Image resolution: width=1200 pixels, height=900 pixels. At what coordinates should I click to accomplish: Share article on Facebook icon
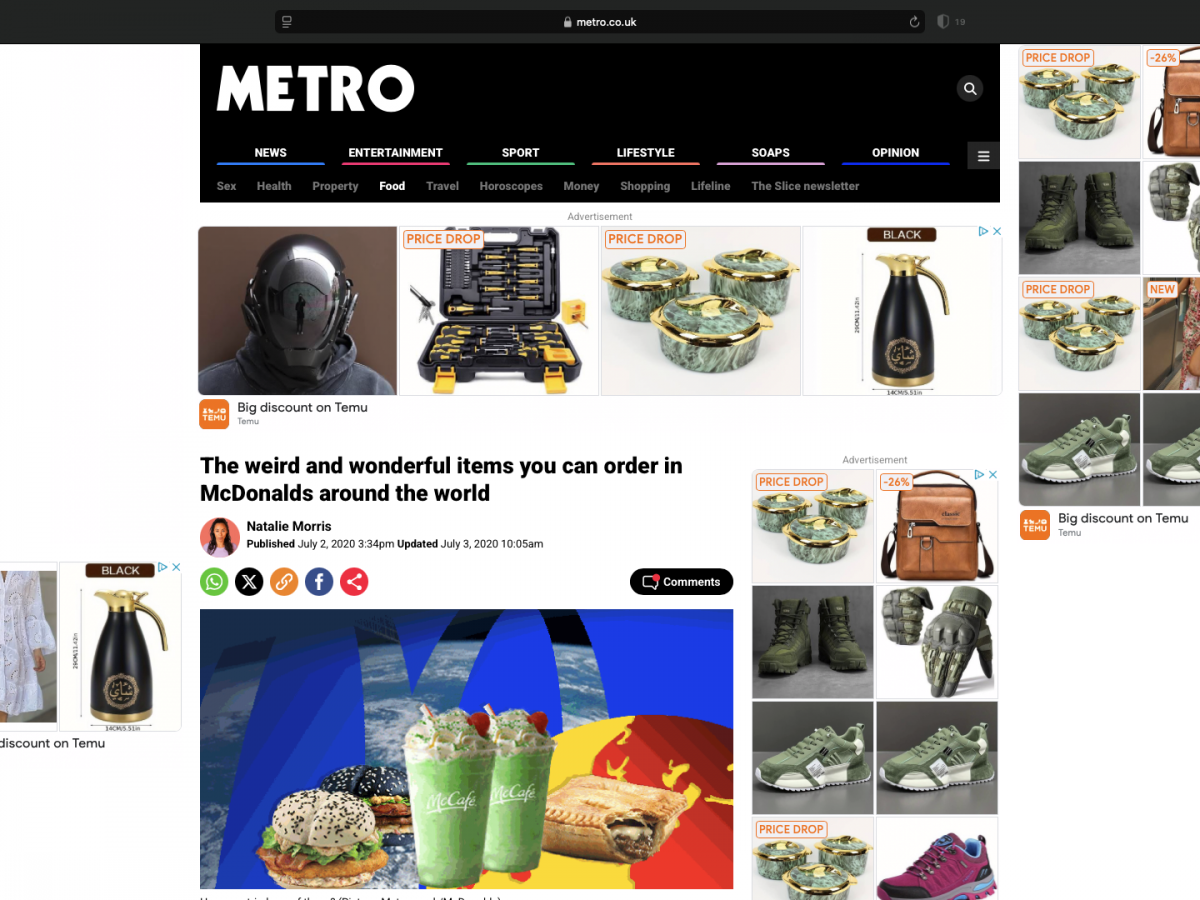[319, 581]
